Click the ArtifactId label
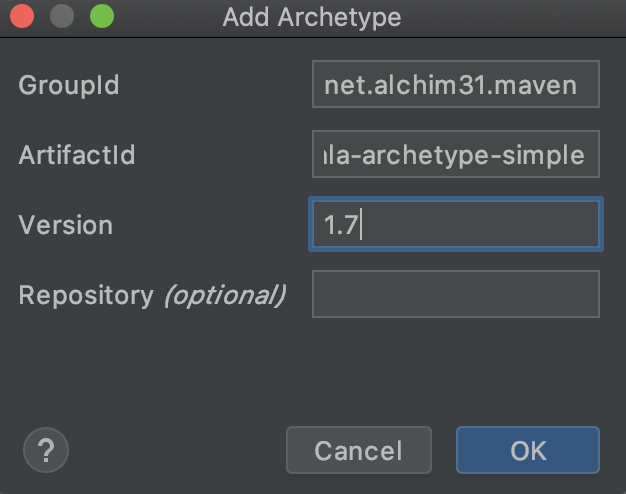The image size is (626, 494). [x=77, y=155]
